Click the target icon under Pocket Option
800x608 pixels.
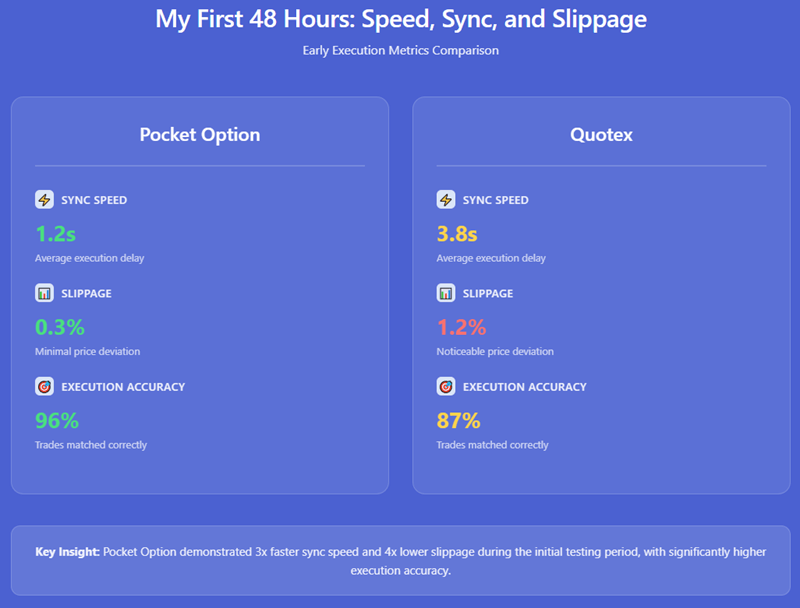click(44, 386)
